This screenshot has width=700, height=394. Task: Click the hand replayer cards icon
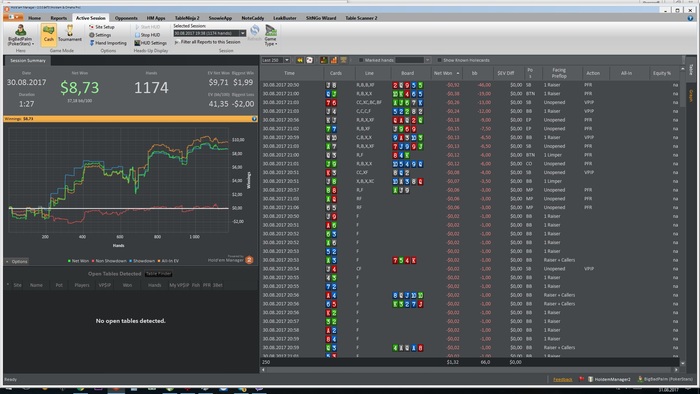[309, 60]
